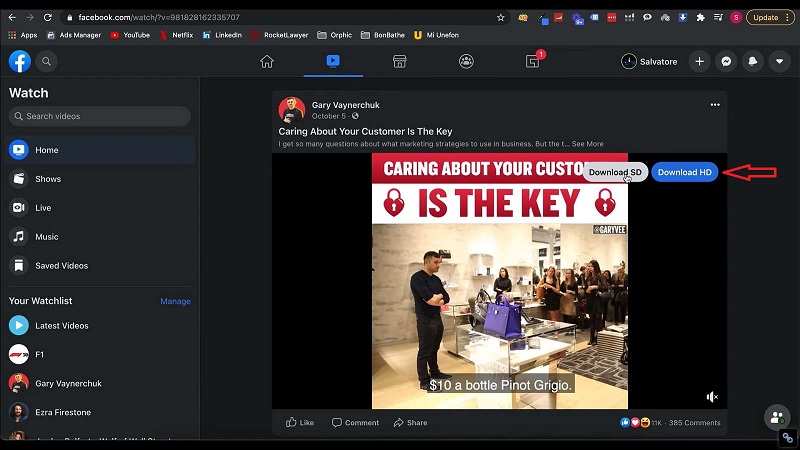The image size is (800, 450).
Task: Select the Watch video tab icon
Action: coord(333,61)
